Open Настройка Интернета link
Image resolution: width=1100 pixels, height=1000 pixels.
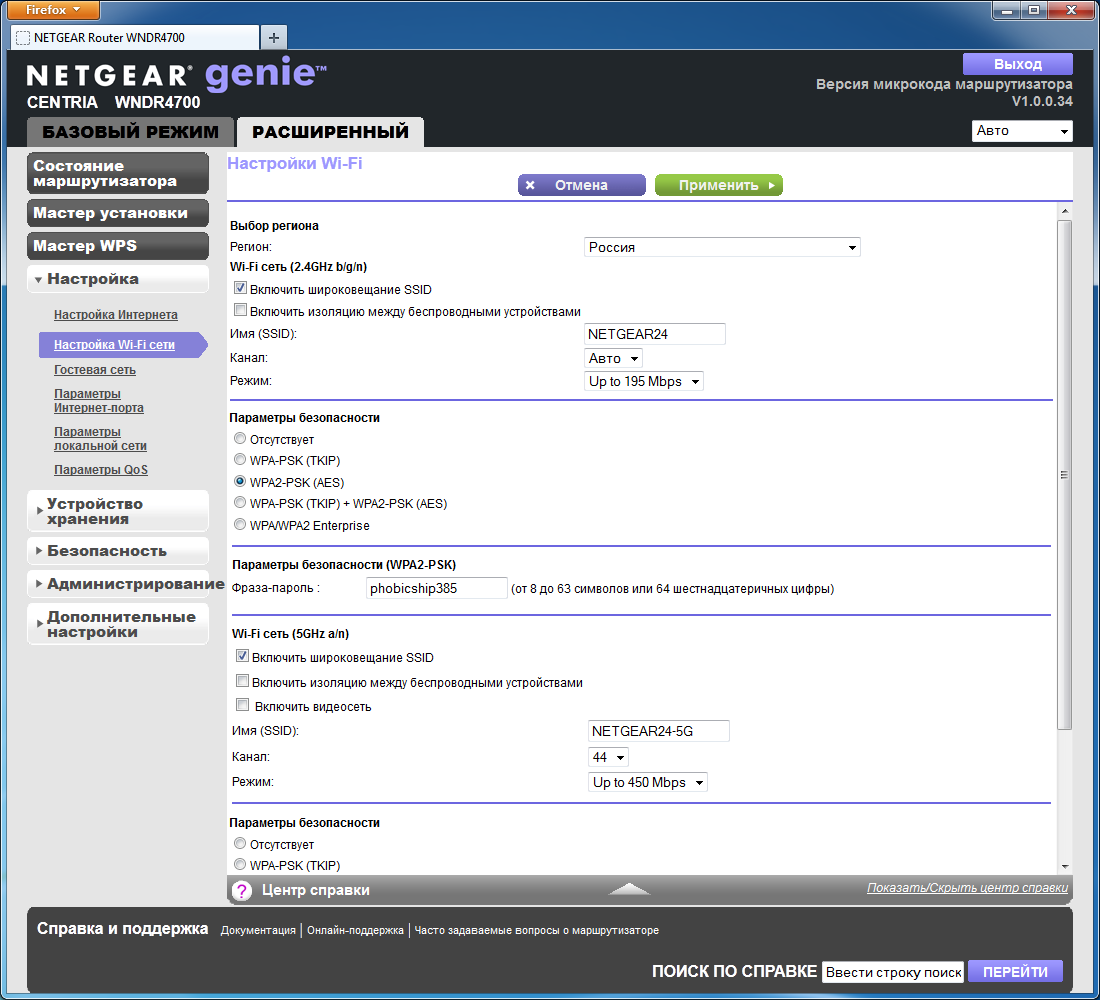pyautogui.click(x=116, y=315)
